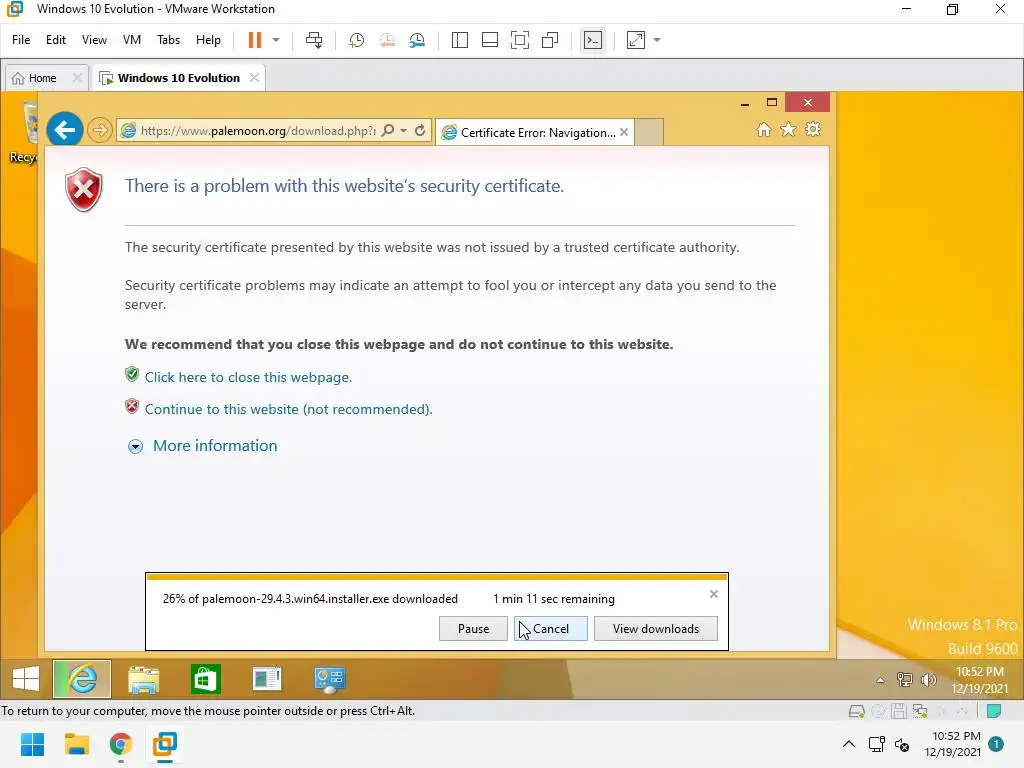
Task: Open the VMware Edit menu
Action: pos(56,40)
